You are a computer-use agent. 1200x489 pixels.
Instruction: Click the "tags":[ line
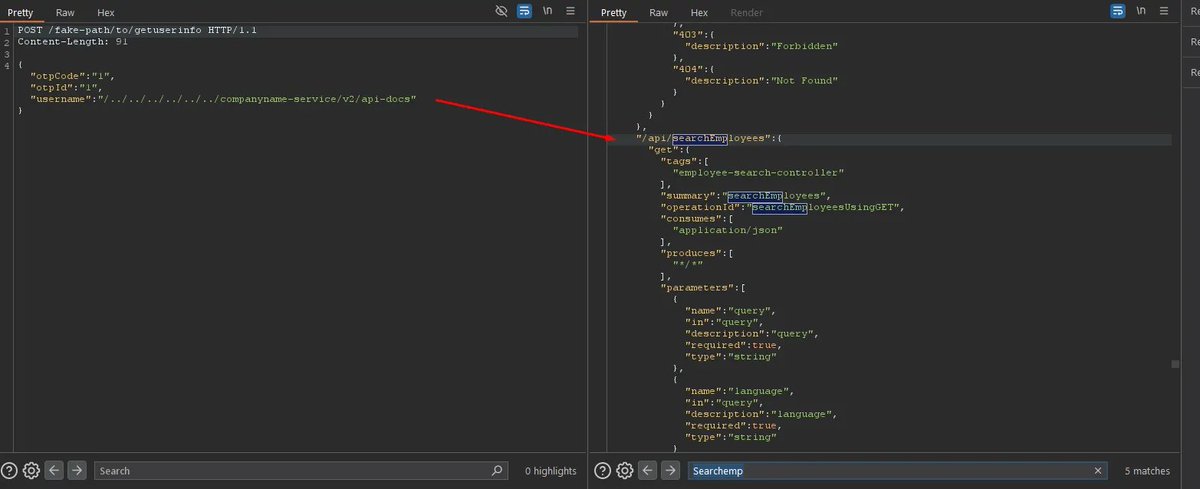pos(685,161)
